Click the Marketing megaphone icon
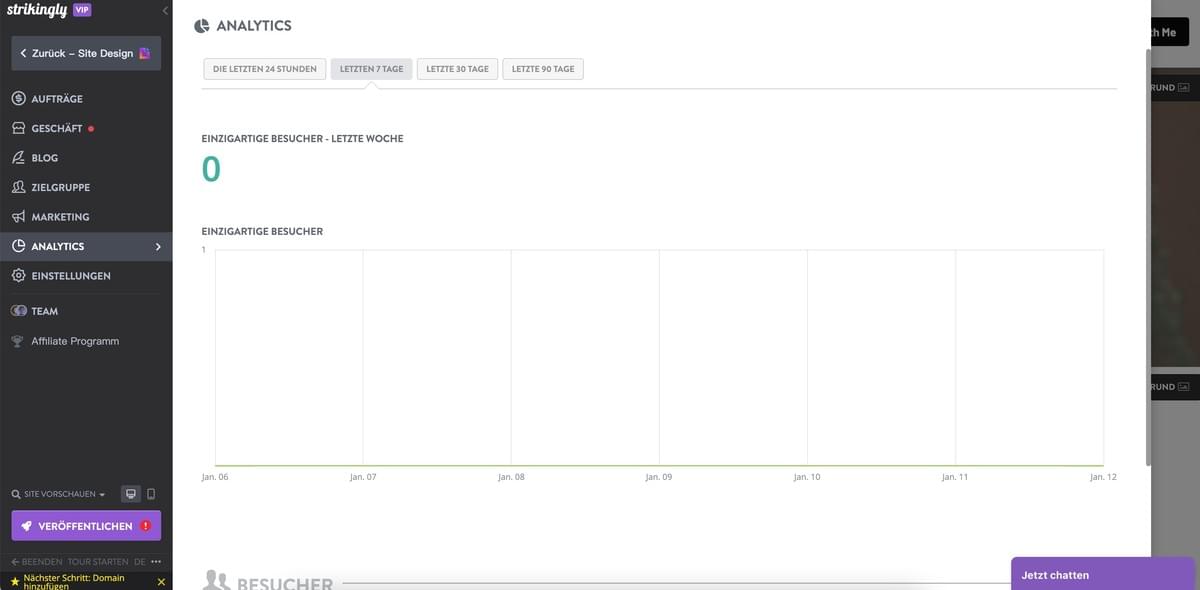 18,217
